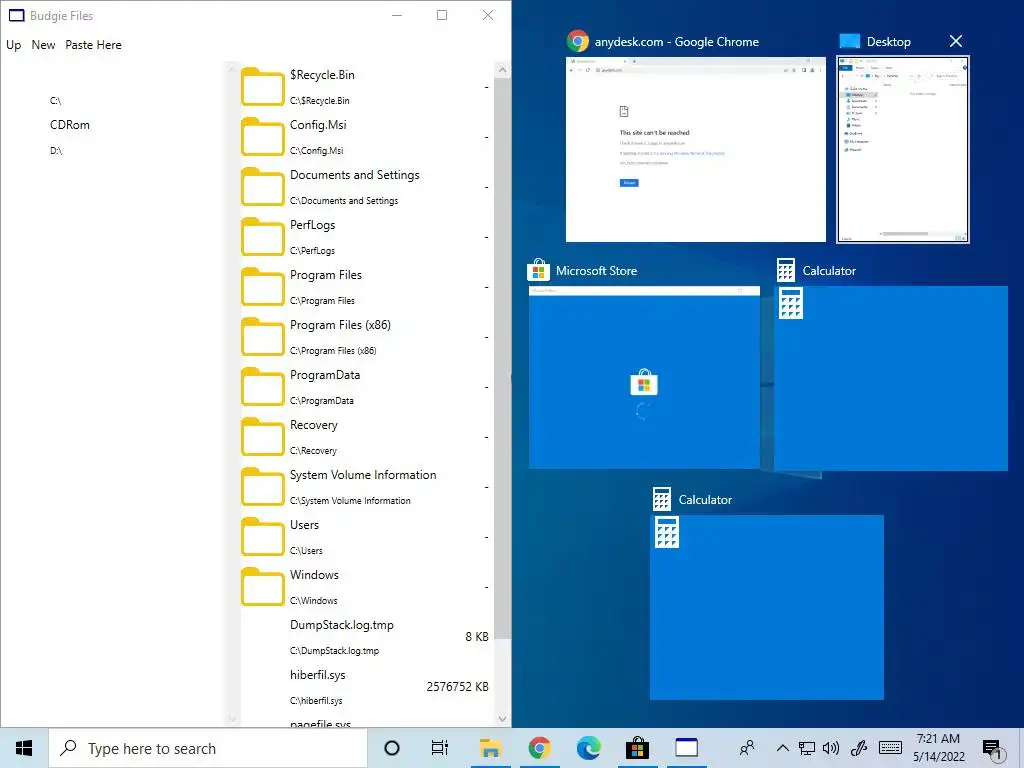Open the Program Files (x86) folder icon
The width and height of the screenshot is (1024, 768).
[x=263, y=338]
